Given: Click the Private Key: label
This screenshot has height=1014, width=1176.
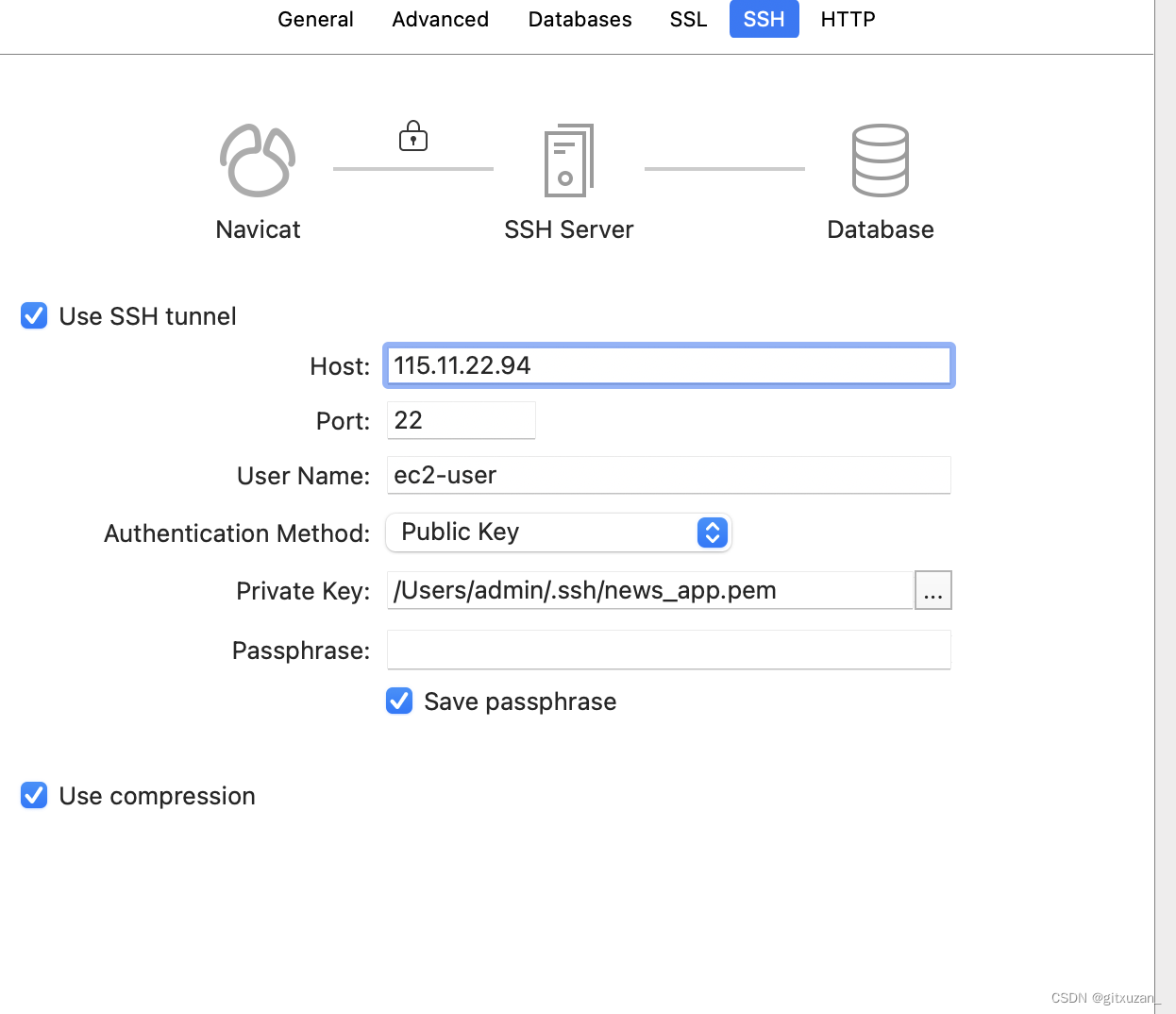Looking at the screenshot, I should pos(303,591).
